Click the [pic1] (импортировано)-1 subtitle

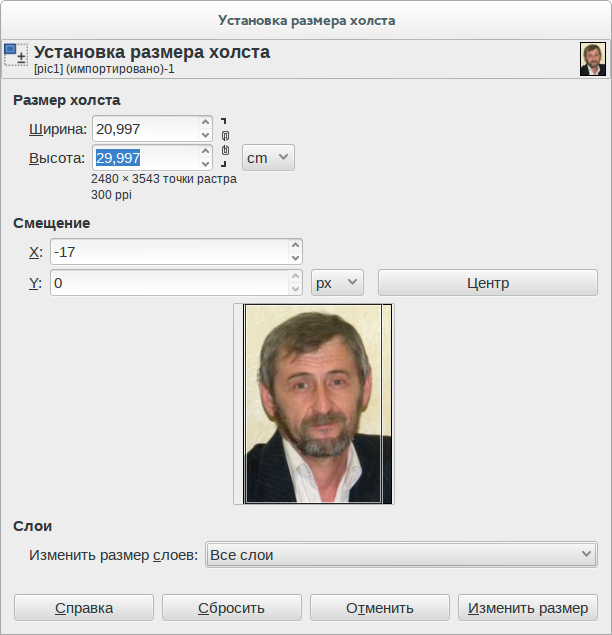(104, 69)
